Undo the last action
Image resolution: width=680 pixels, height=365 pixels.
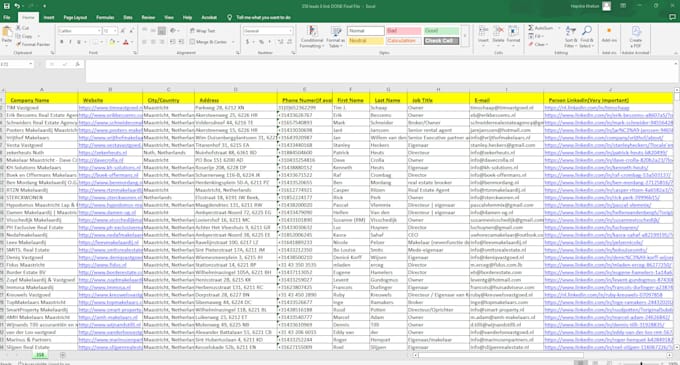(x=17, y=6)
